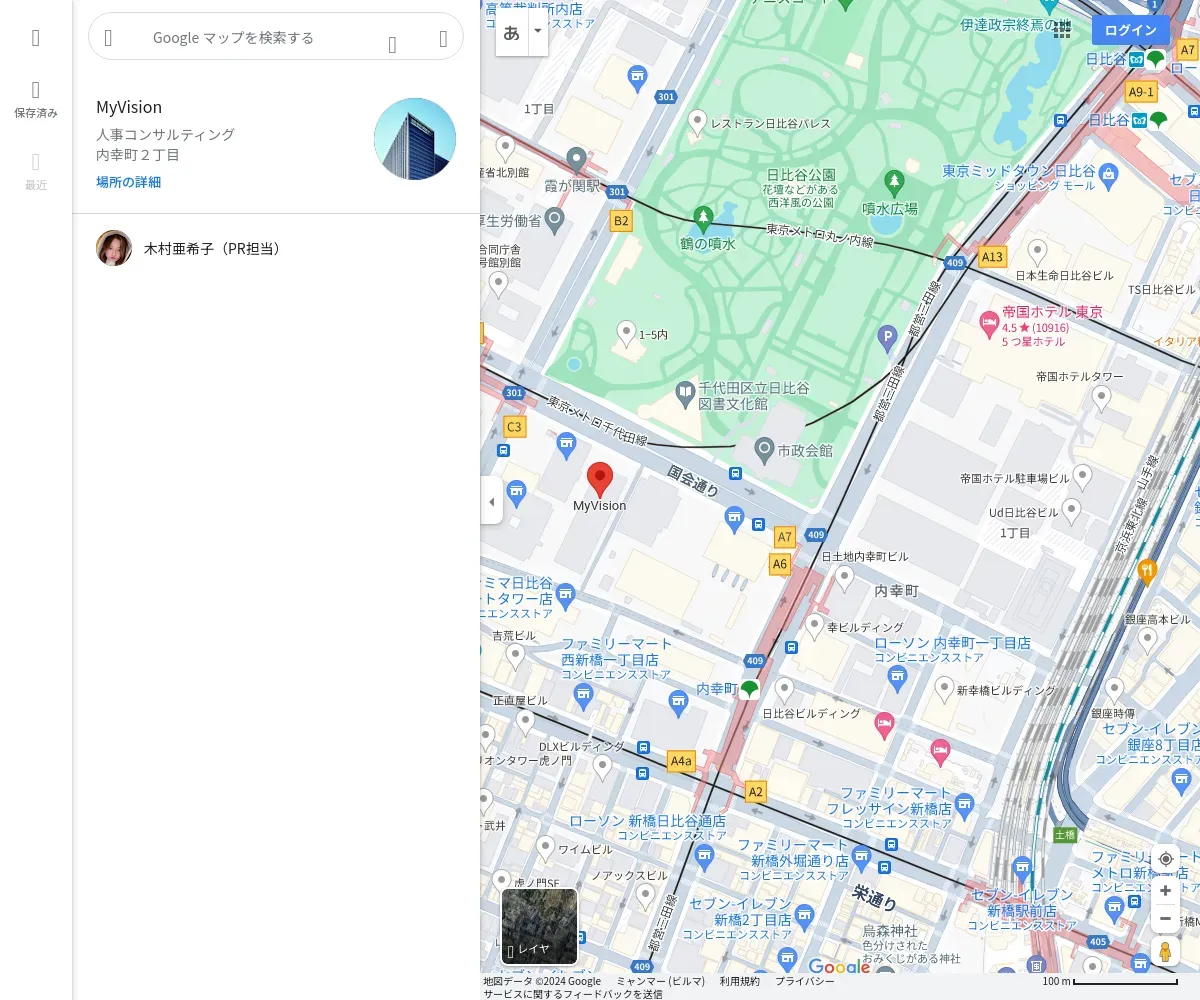Open 木村亜希子 (PR担当) profile avatar

point(114,248)
